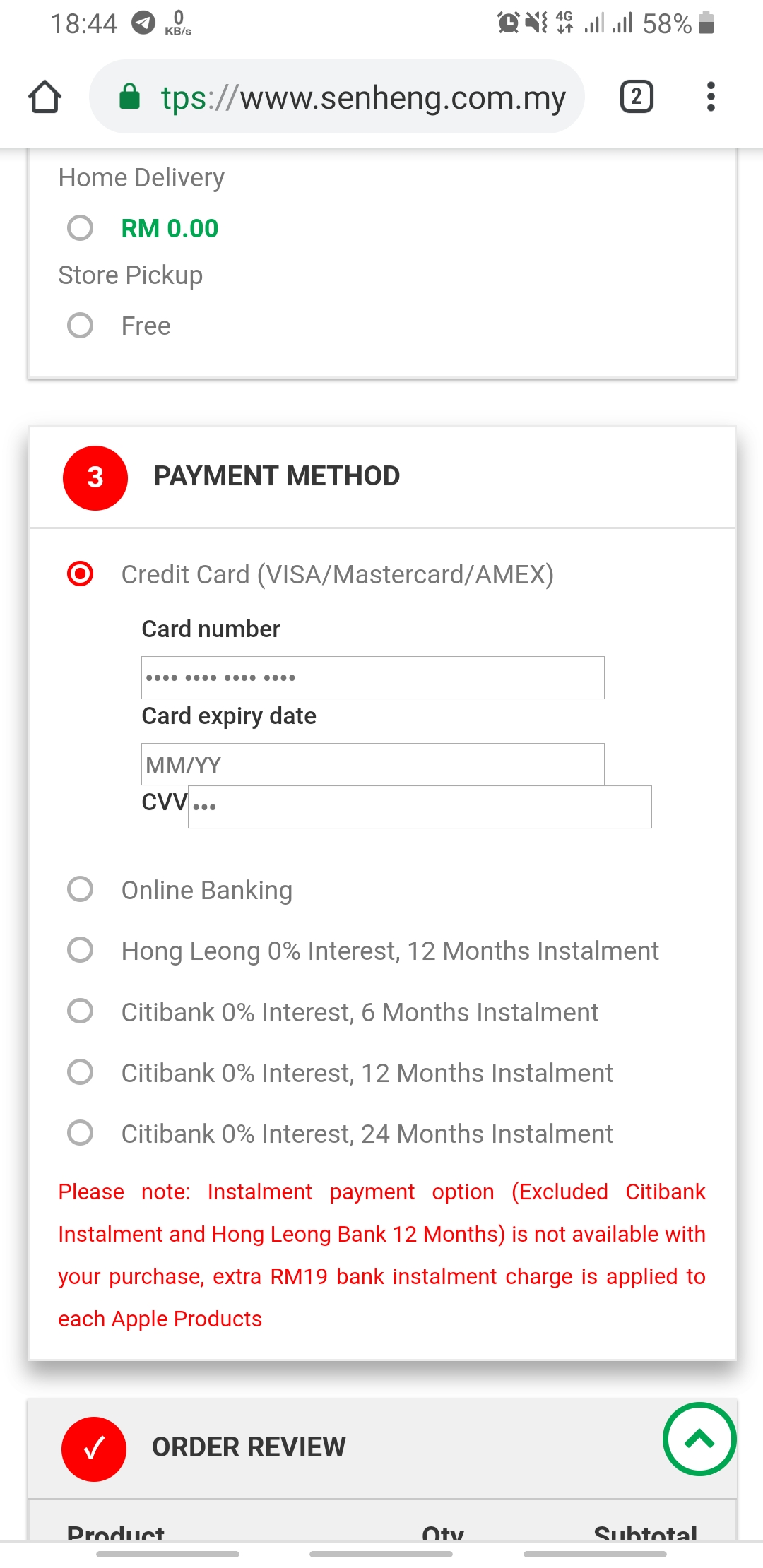This screenshot has height=1568, width=763.
Task: Tap the green scroll-to-top arrow button
Action: (x=699, y=1439)
